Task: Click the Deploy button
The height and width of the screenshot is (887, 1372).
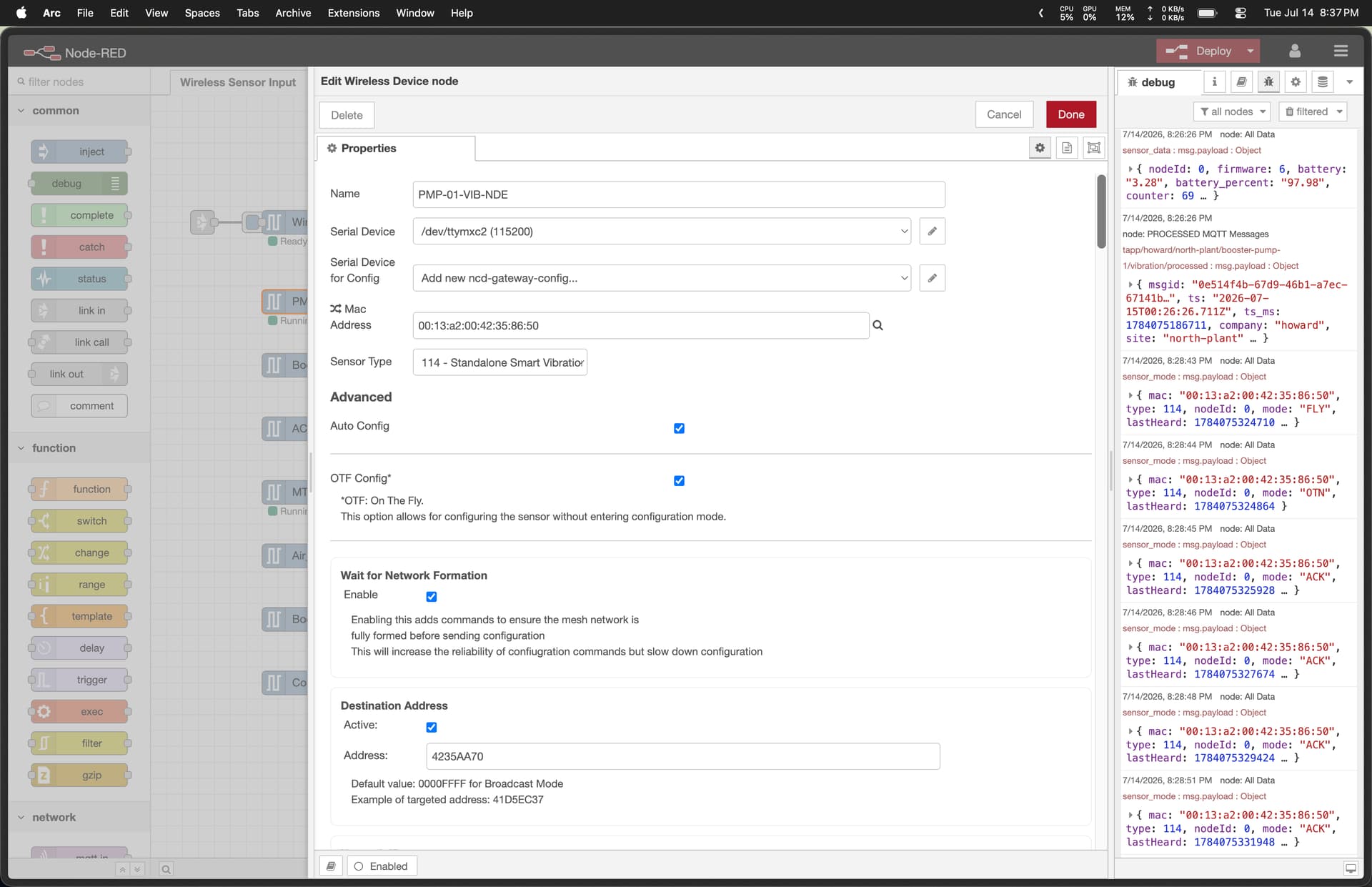Action: pos(1200,51)
